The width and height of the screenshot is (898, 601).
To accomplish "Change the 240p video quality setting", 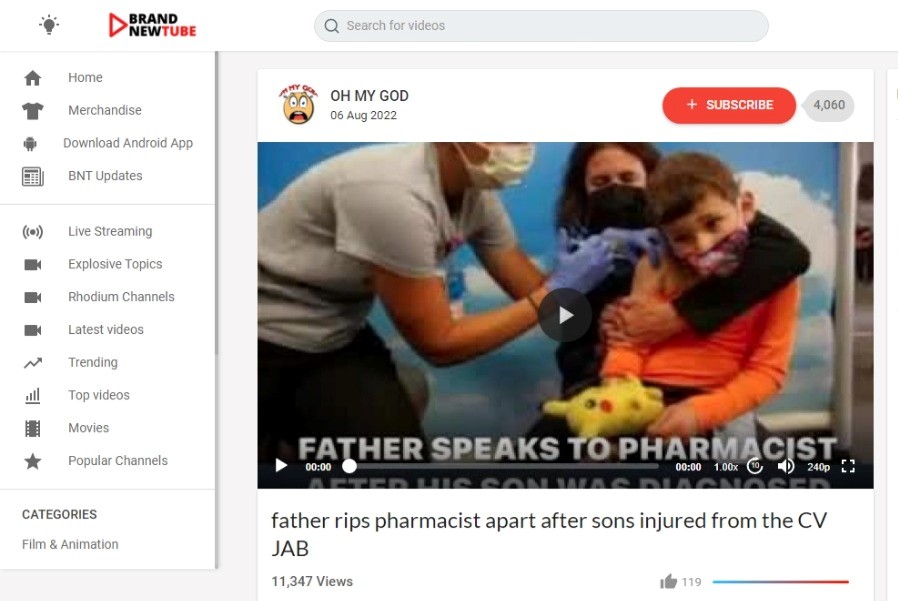I will (x=818, y=467).
